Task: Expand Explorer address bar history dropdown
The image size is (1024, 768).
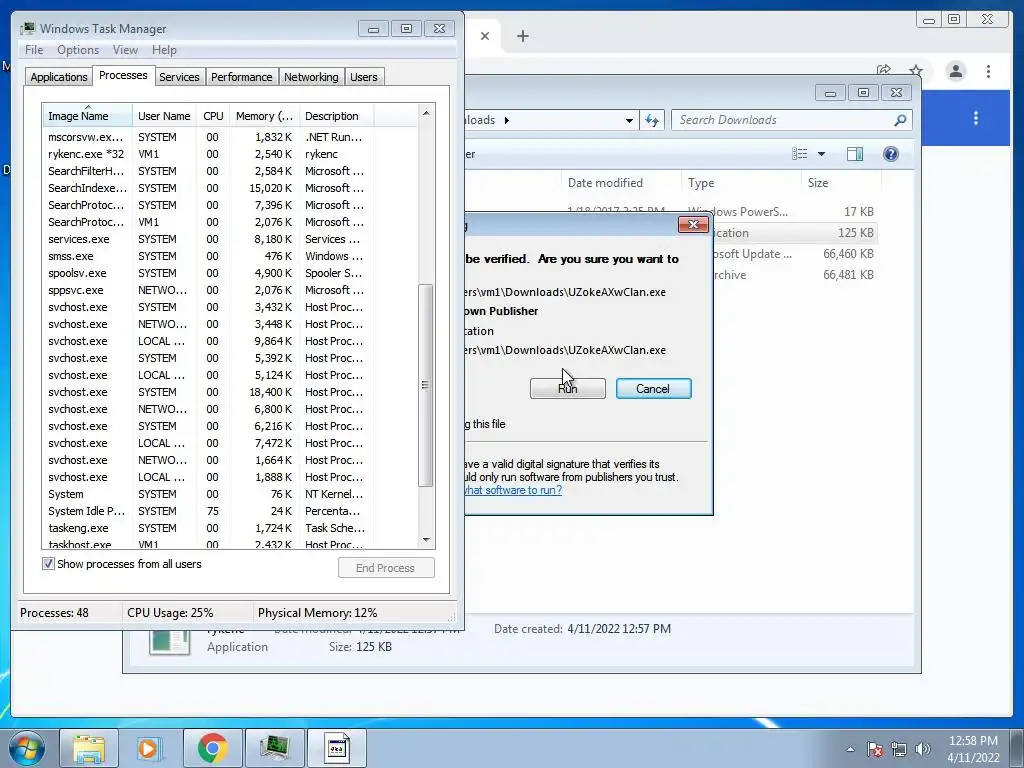Action: click(x=629, y=120)
